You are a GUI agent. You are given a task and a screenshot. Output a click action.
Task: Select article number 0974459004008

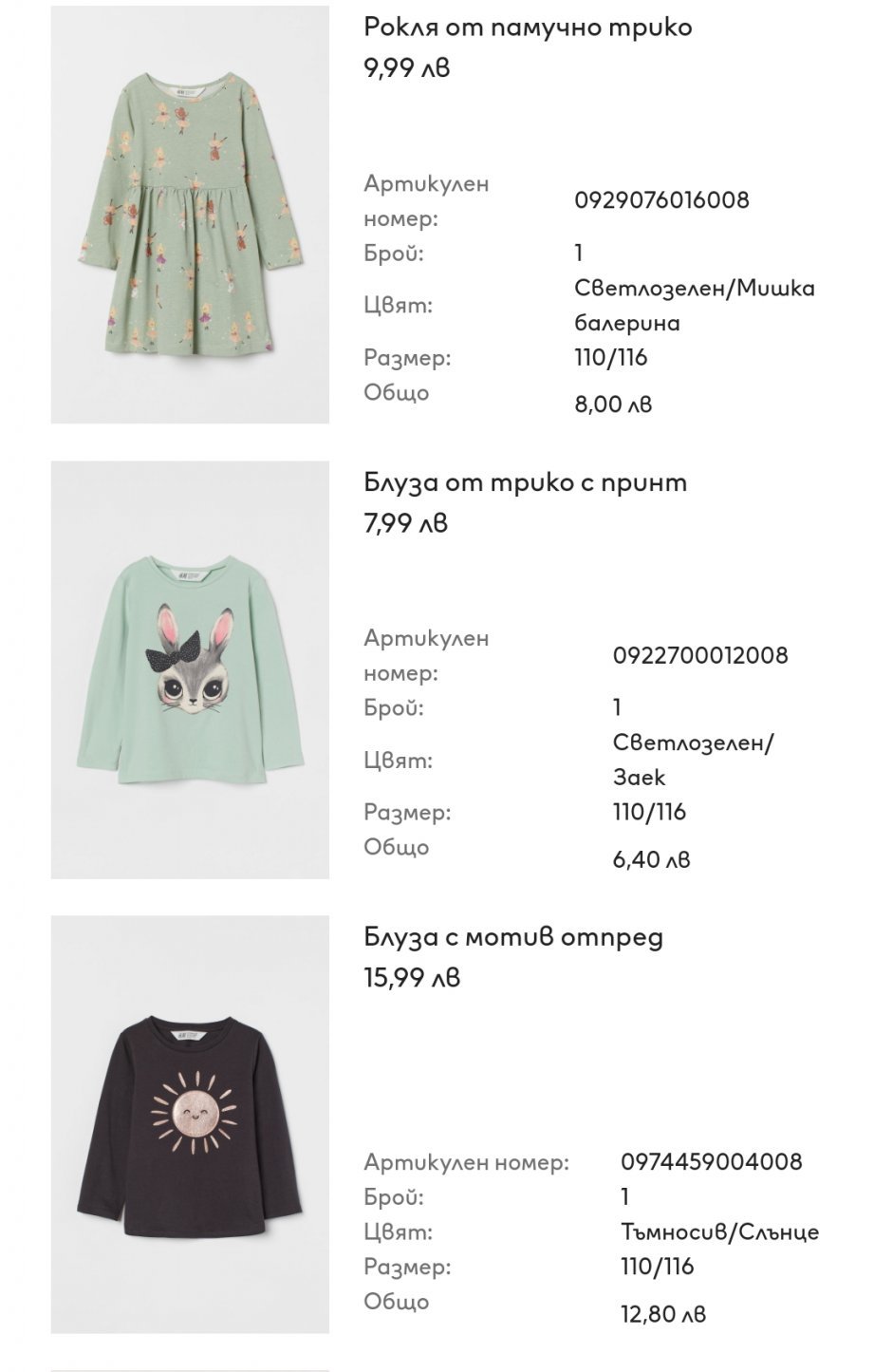[712, 1161]
